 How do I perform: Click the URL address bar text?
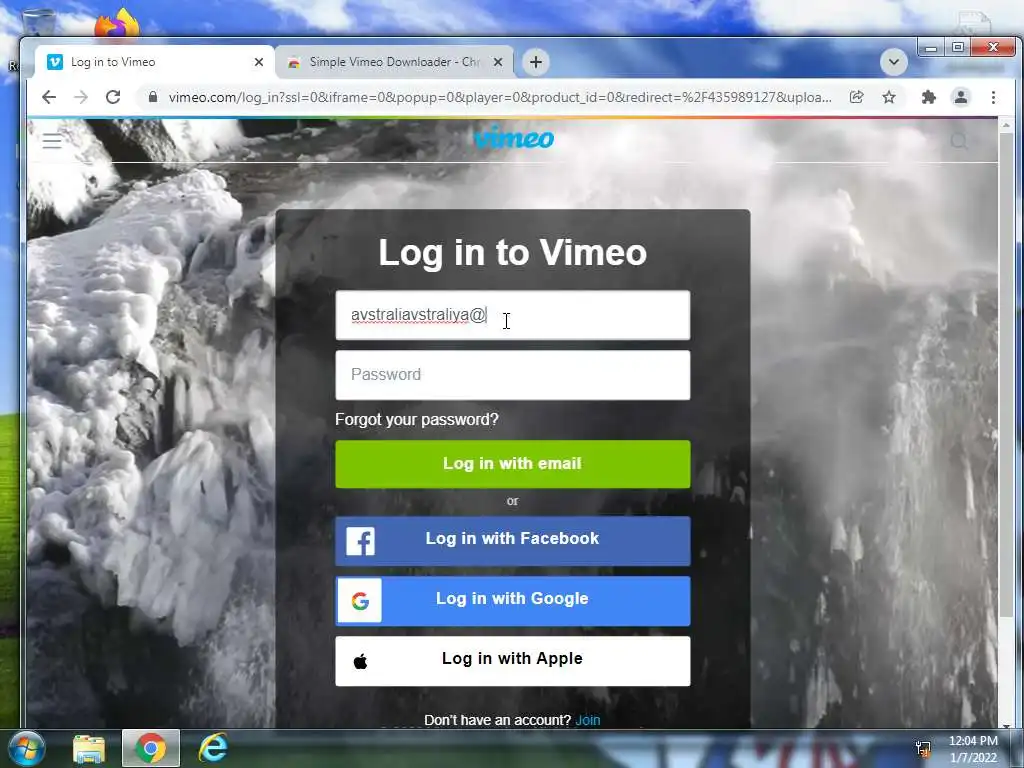(x=500, y=97)
